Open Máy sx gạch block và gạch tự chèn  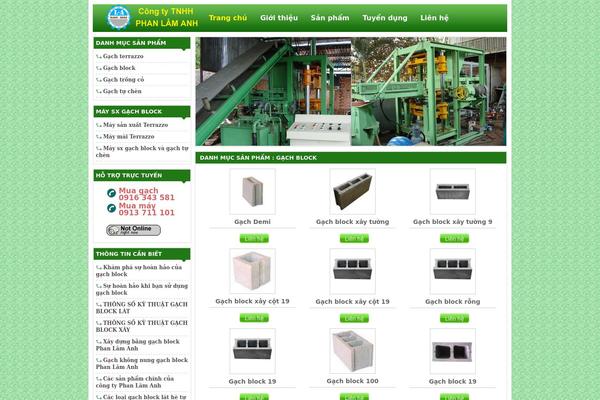[142, 152]
